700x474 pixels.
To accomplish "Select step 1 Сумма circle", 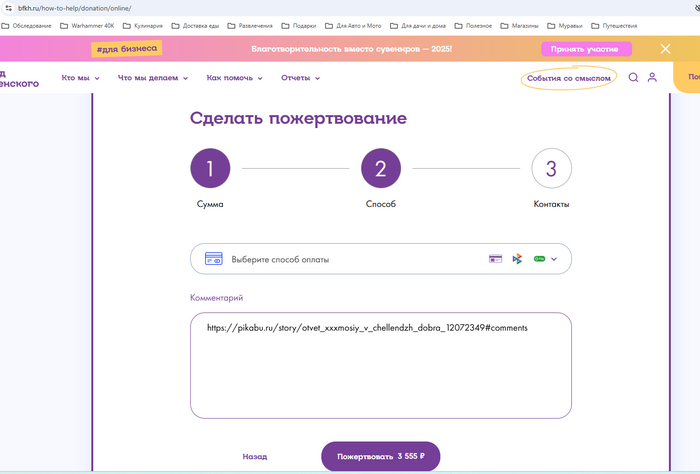I will click(210, 169).
